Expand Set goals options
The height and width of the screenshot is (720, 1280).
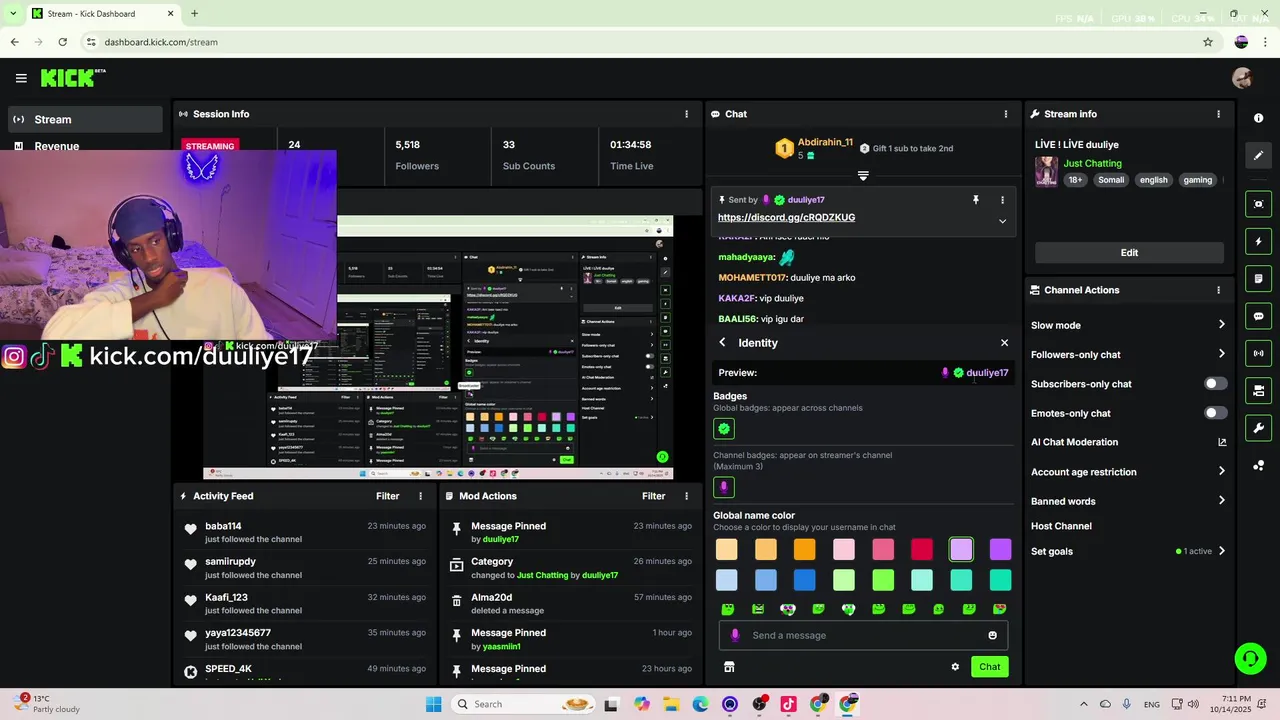(1221, 551)
